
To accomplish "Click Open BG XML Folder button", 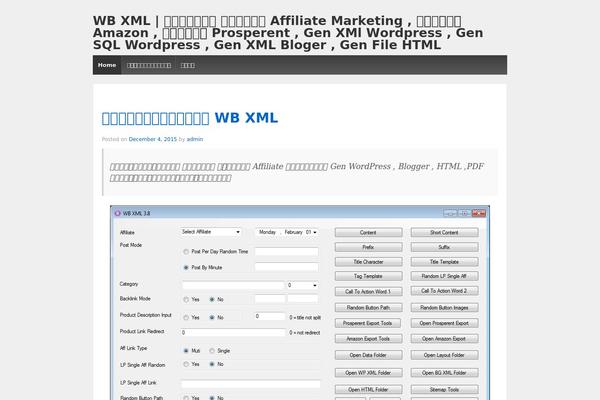I will click(444, 373).
